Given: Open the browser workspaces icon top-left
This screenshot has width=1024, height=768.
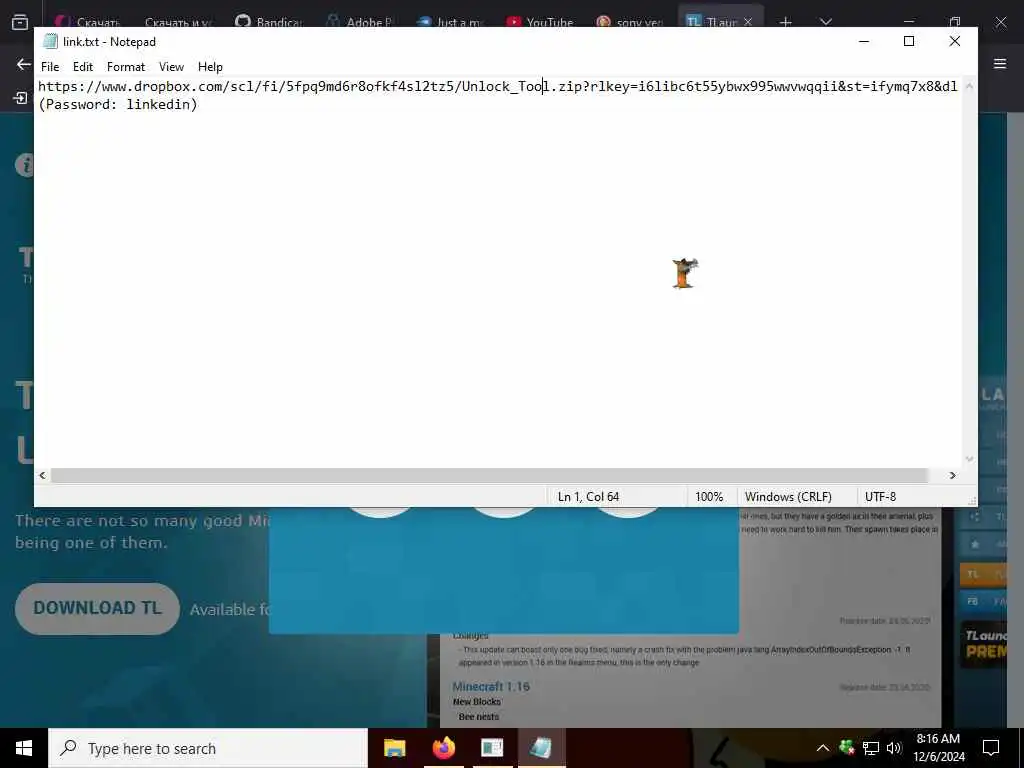Looking at the screenshot, I should [20, 22].
